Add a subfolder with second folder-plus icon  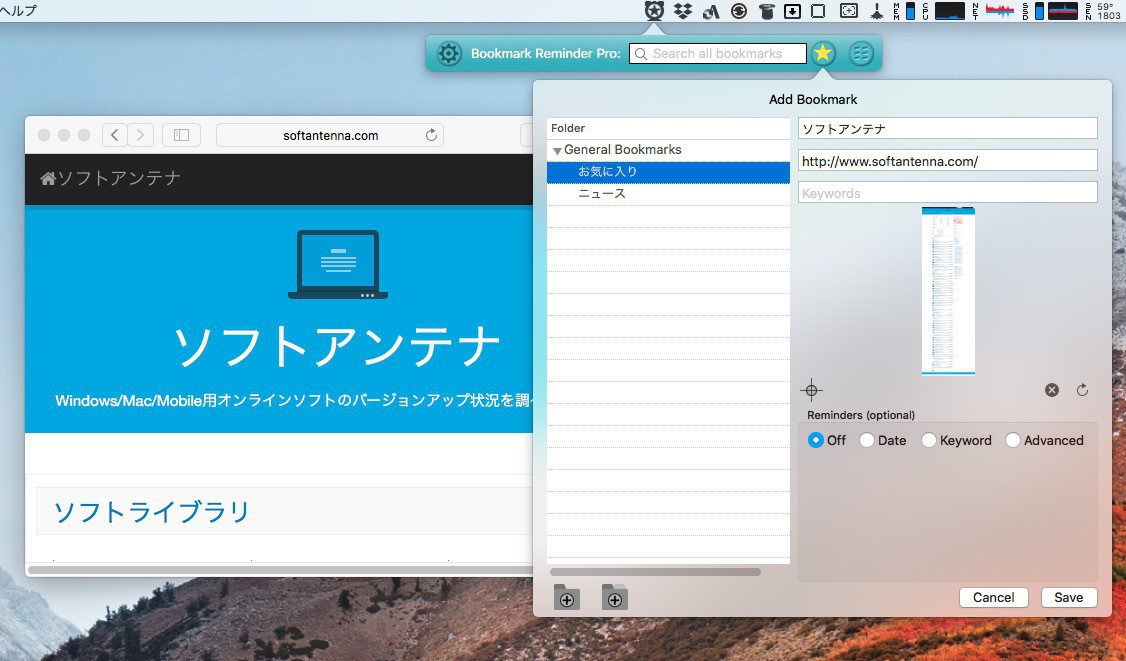click(x=614, y=598)
